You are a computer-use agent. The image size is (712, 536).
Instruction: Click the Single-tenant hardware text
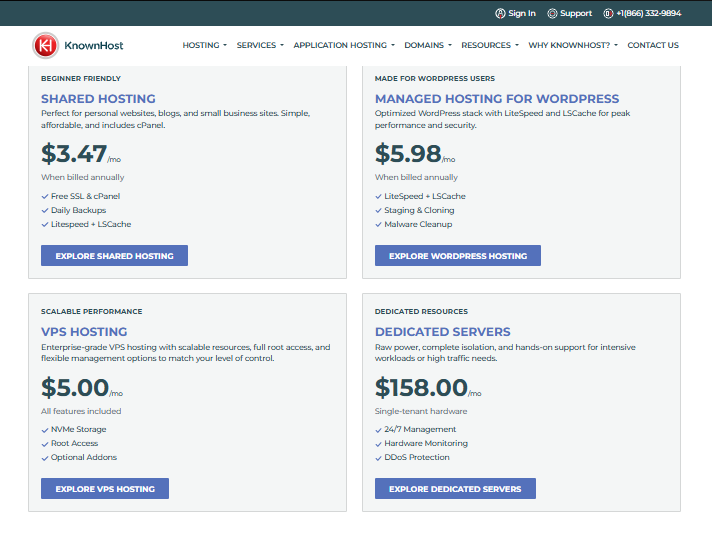pyautogui.click(x=421, y=411)
